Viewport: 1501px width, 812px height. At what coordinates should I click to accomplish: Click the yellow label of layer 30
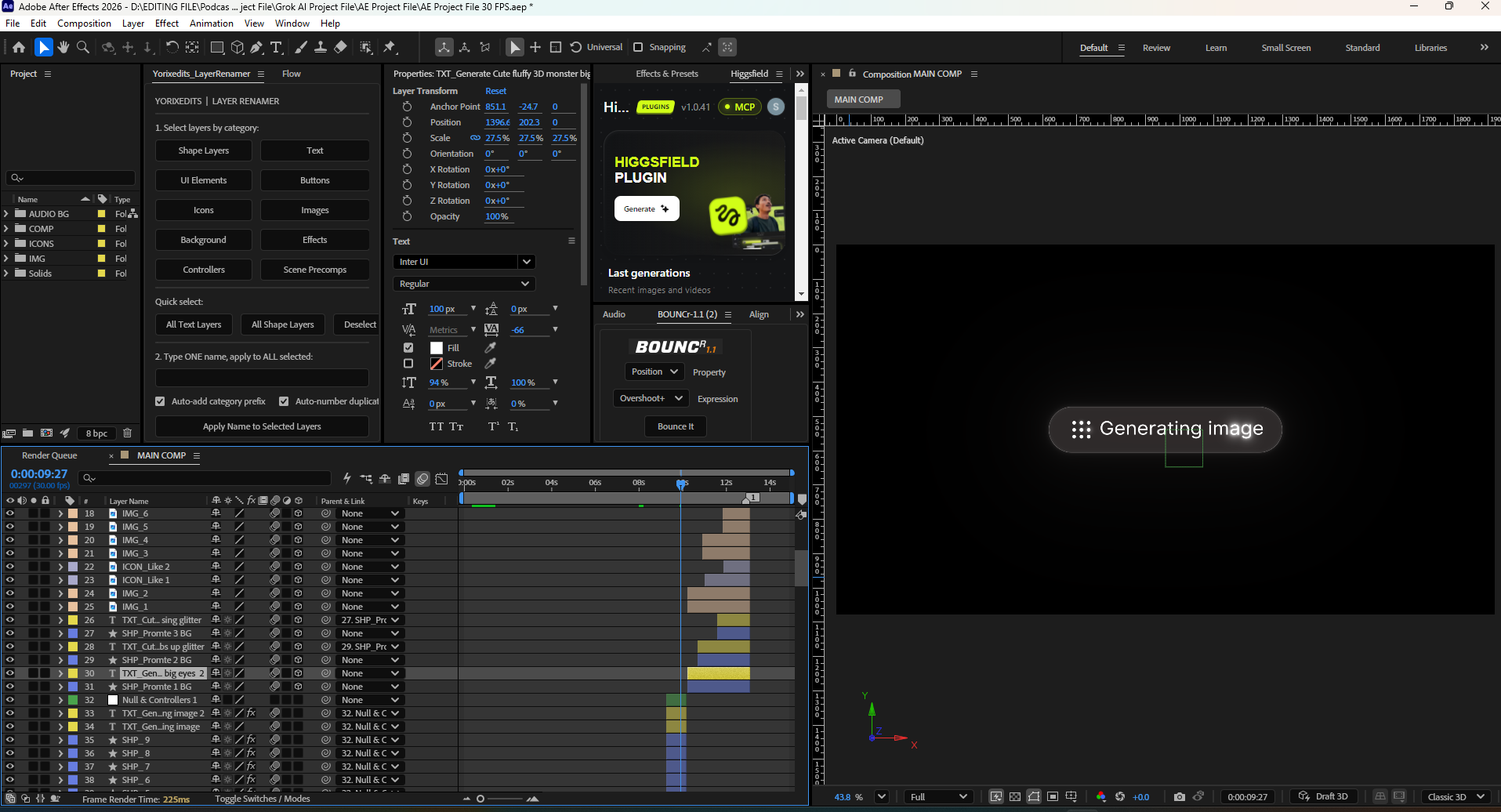coord(73,673)
